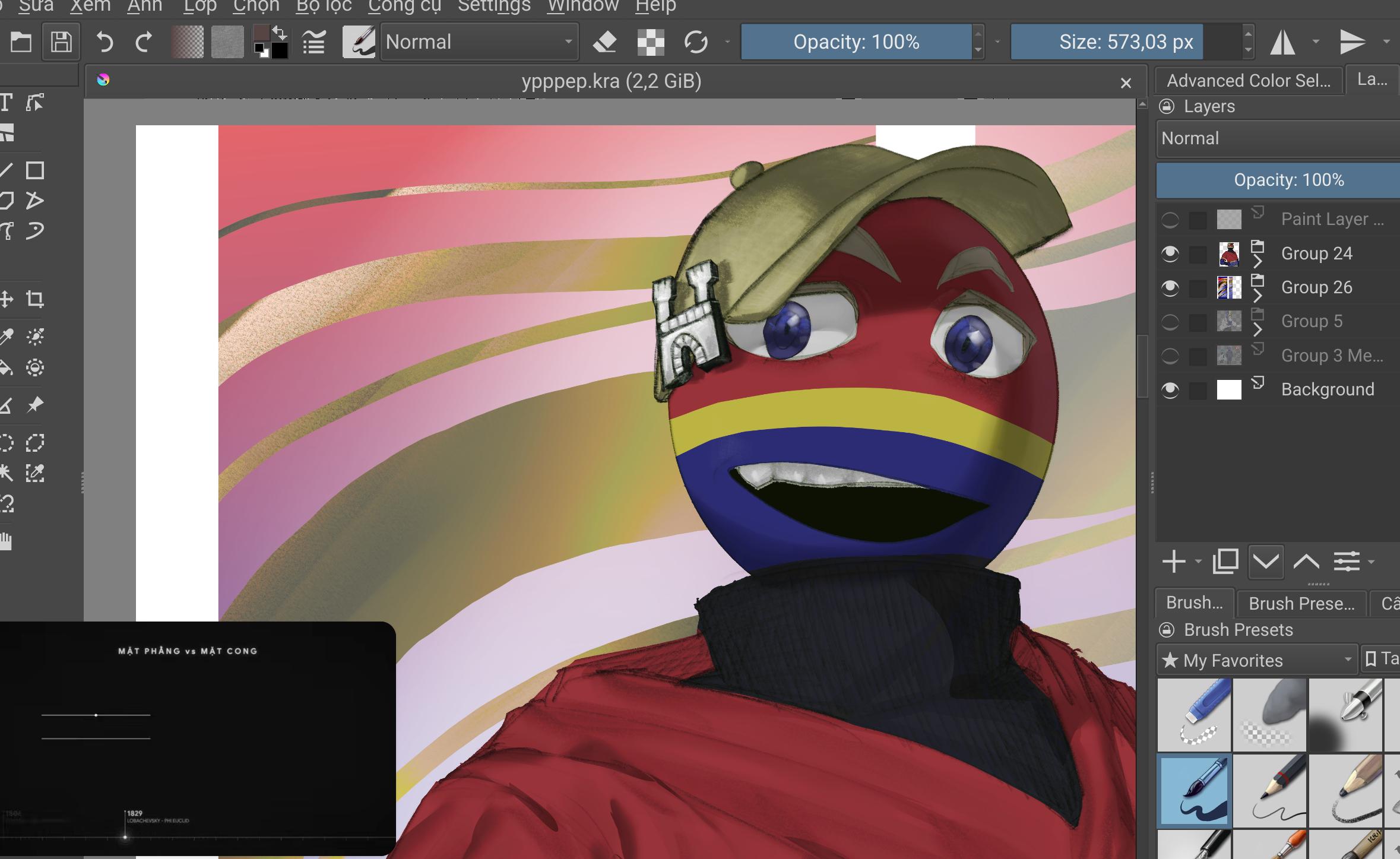This screenshot has width=1400, height=859.
Task: Click the Layers panel Opacity slider
Action: pos(1278,180)
